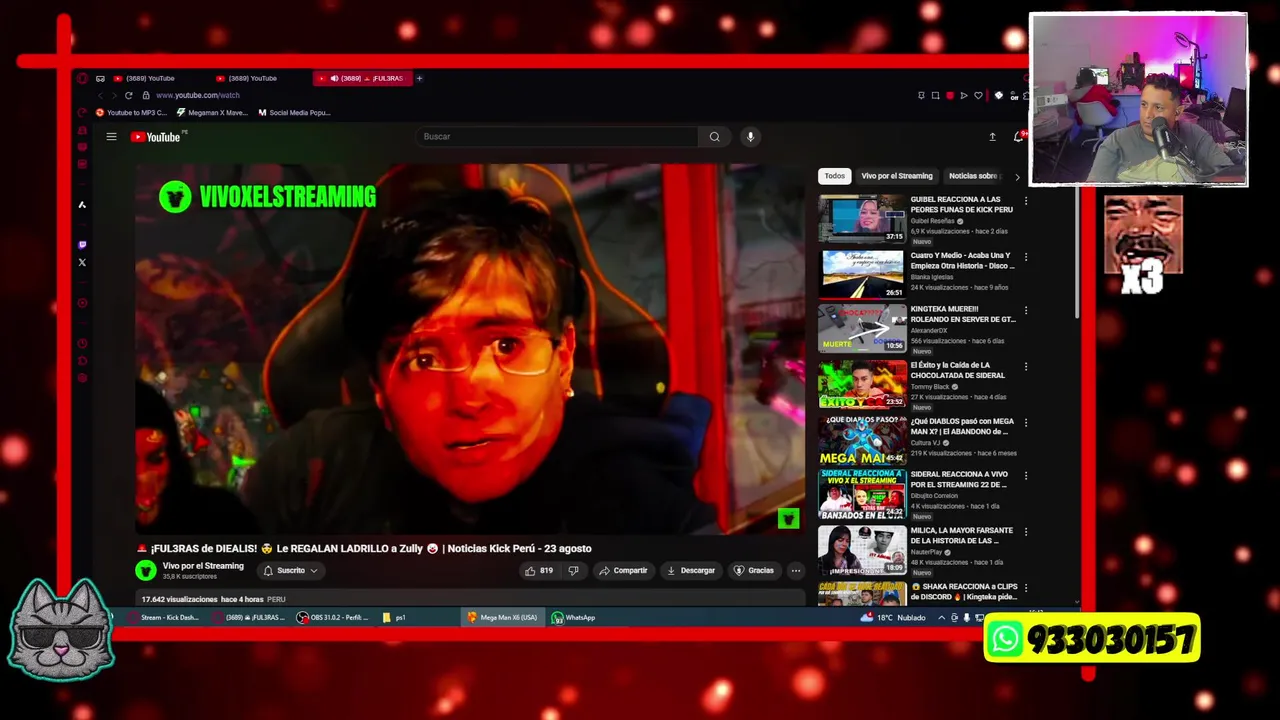This screenshot has height=720, width=1280.
Task: Activate voice search microphone icon
Action: pos(750,137)
